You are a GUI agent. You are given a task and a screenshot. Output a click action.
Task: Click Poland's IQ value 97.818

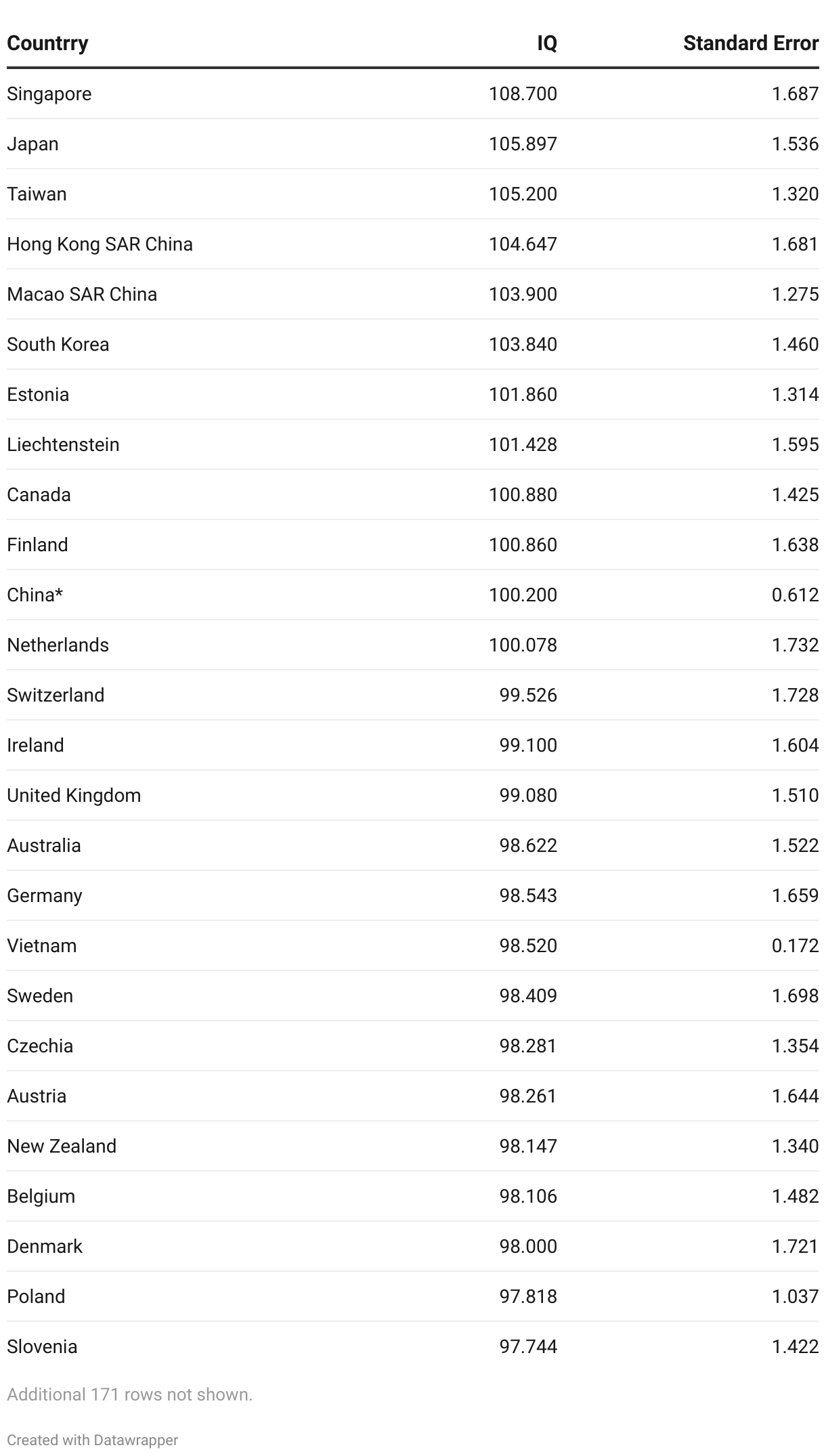(529, 1296)
